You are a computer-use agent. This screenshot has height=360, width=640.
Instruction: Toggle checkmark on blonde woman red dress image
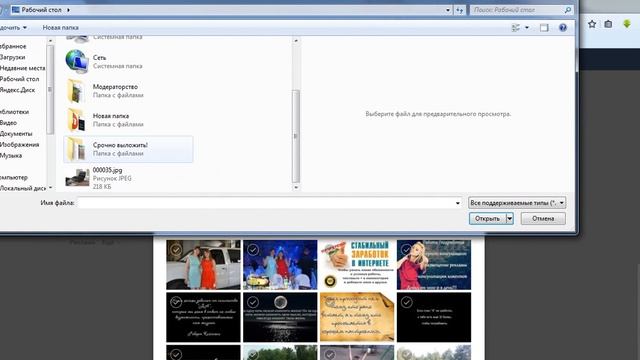406,249
